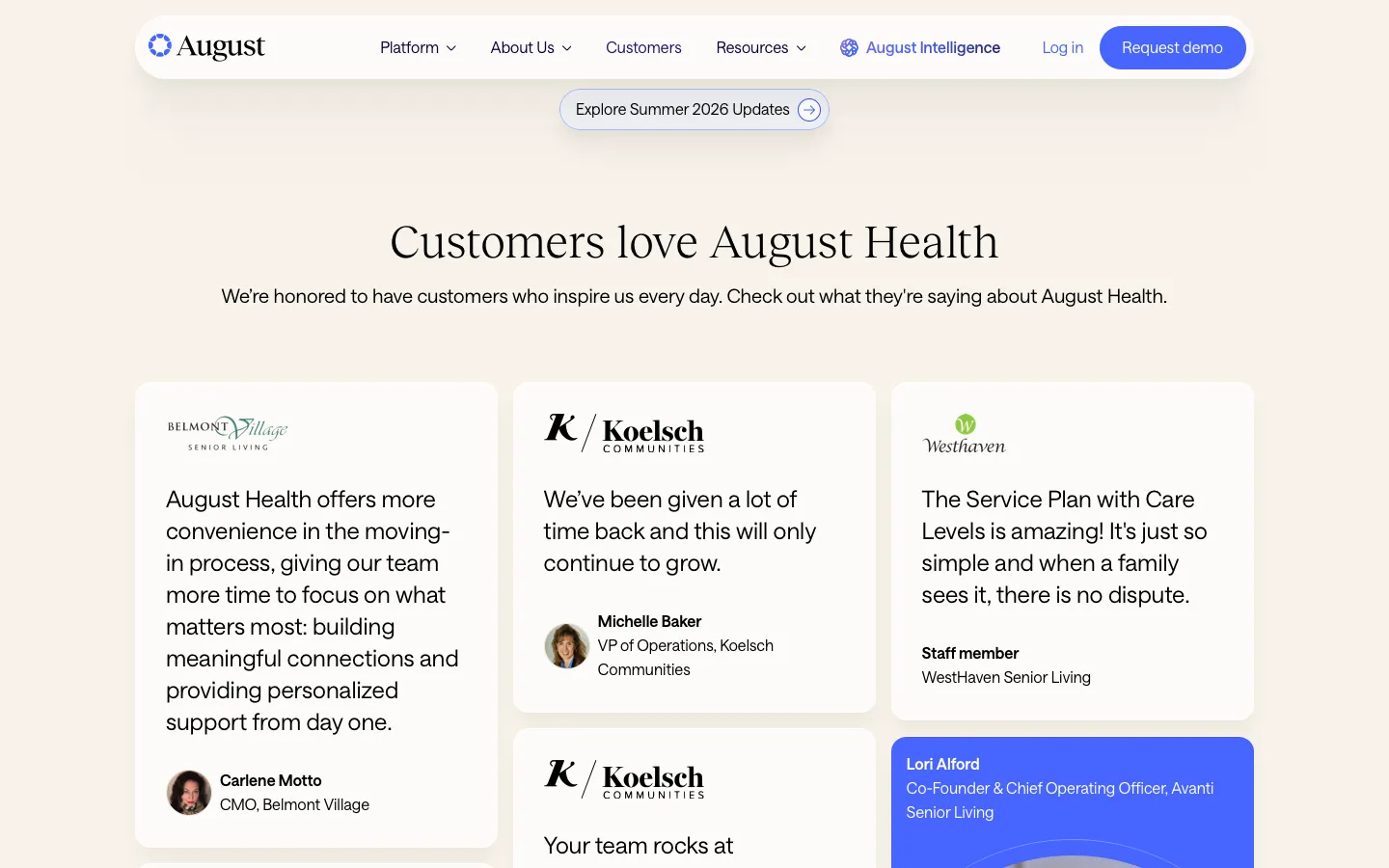1389x868 pixels.
Task: Open the Platform dropdown menu
Action: pyautogui.click(x=418, y=47)
